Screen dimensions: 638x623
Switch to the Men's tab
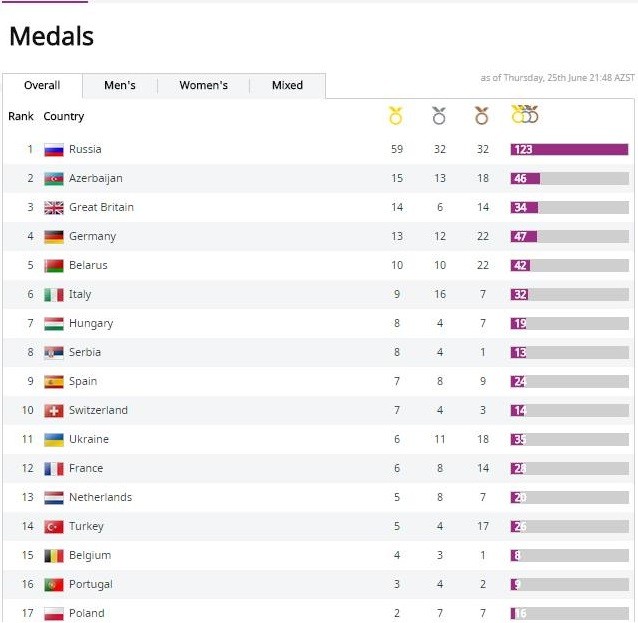pos(120,86)
